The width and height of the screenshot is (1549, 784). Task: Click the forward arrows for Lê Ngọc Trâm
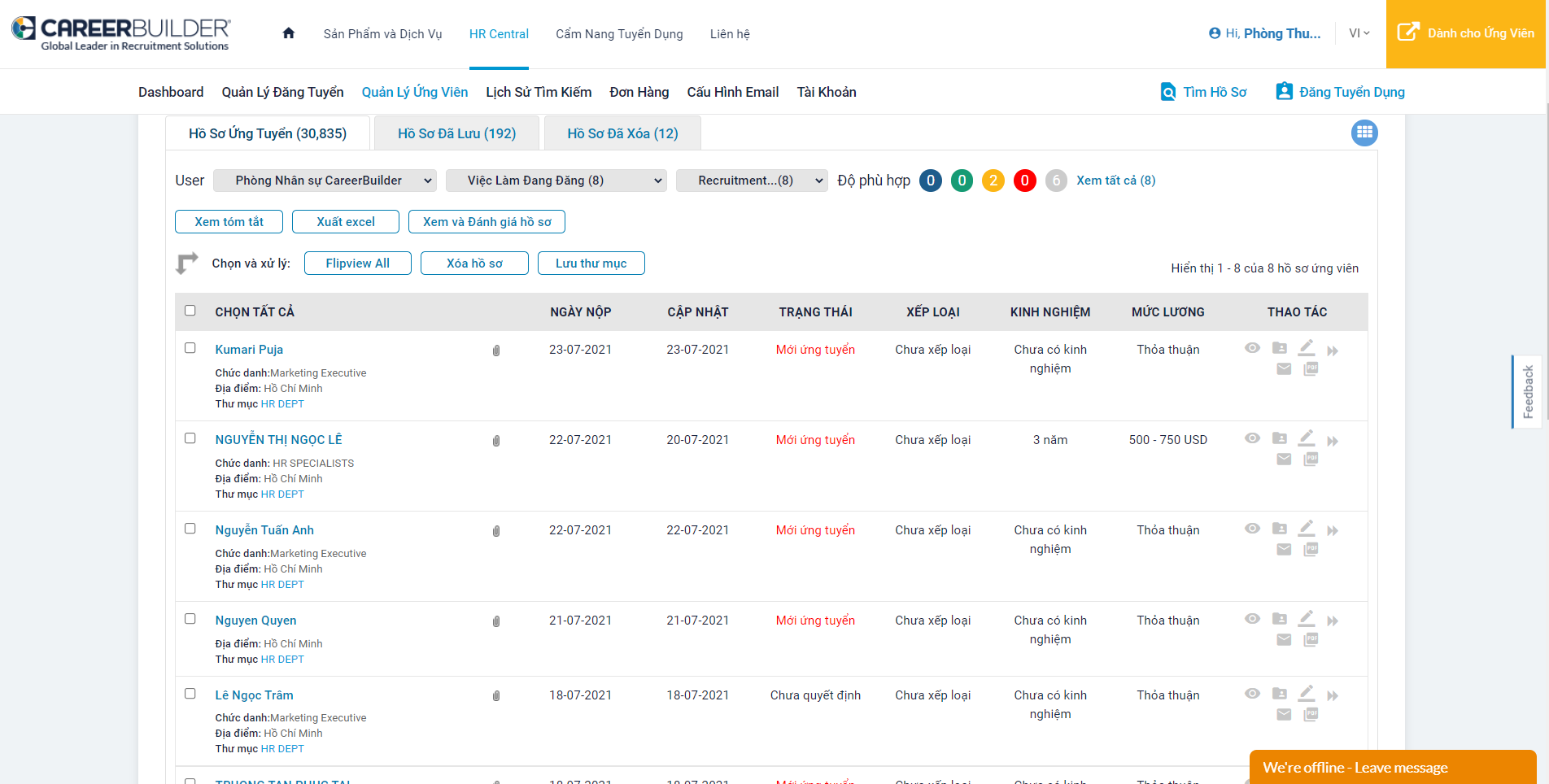pos(1333,696)
